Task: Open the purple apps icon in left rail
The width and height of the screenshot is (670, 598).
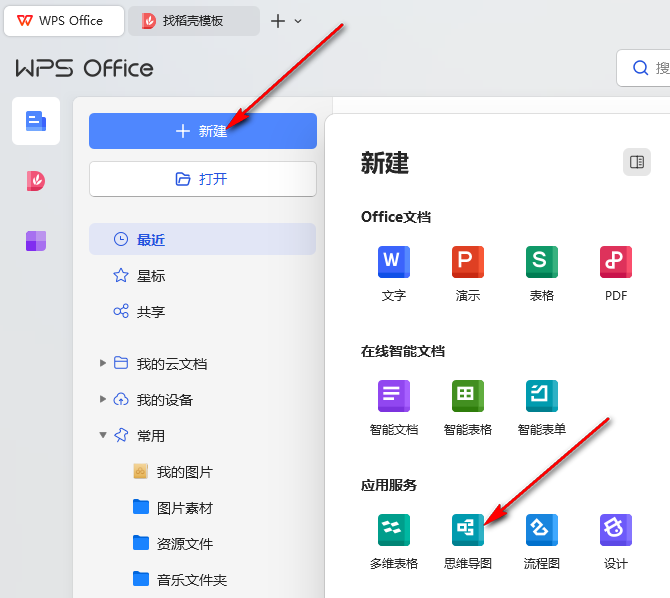Action: (x=36, y=241)
